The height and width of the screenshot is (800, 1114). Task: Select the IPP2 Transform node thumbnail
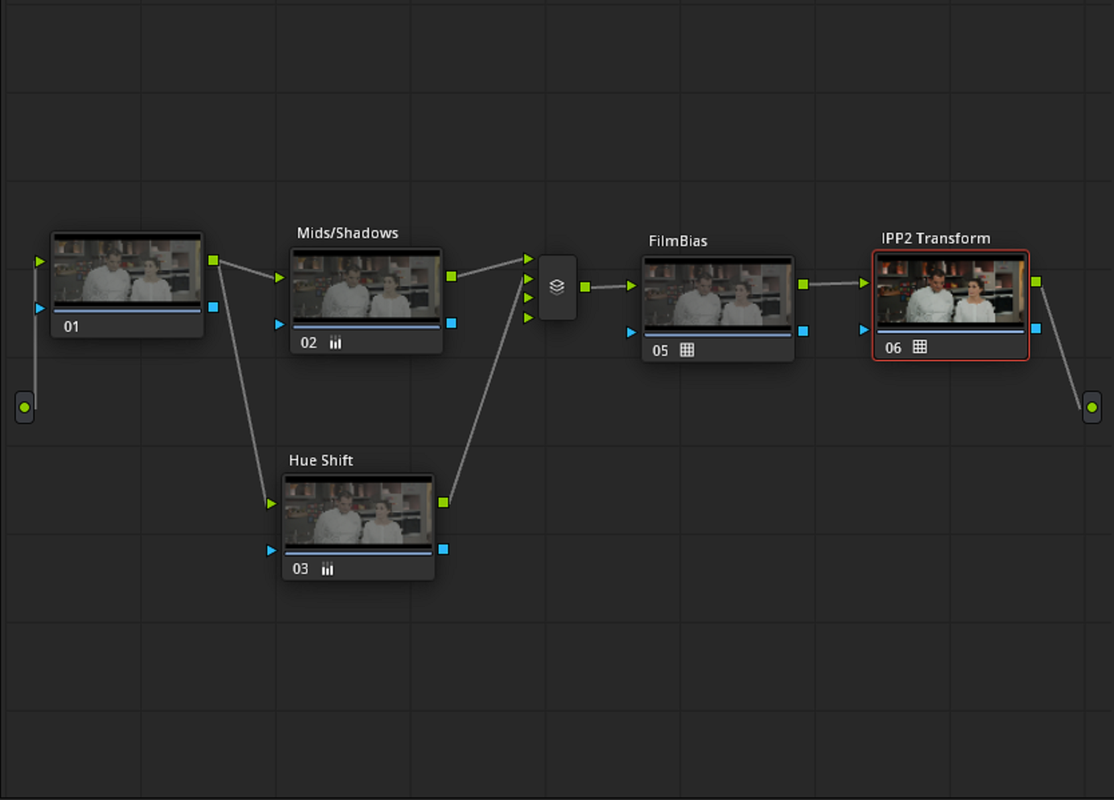[x=951, y=291]
